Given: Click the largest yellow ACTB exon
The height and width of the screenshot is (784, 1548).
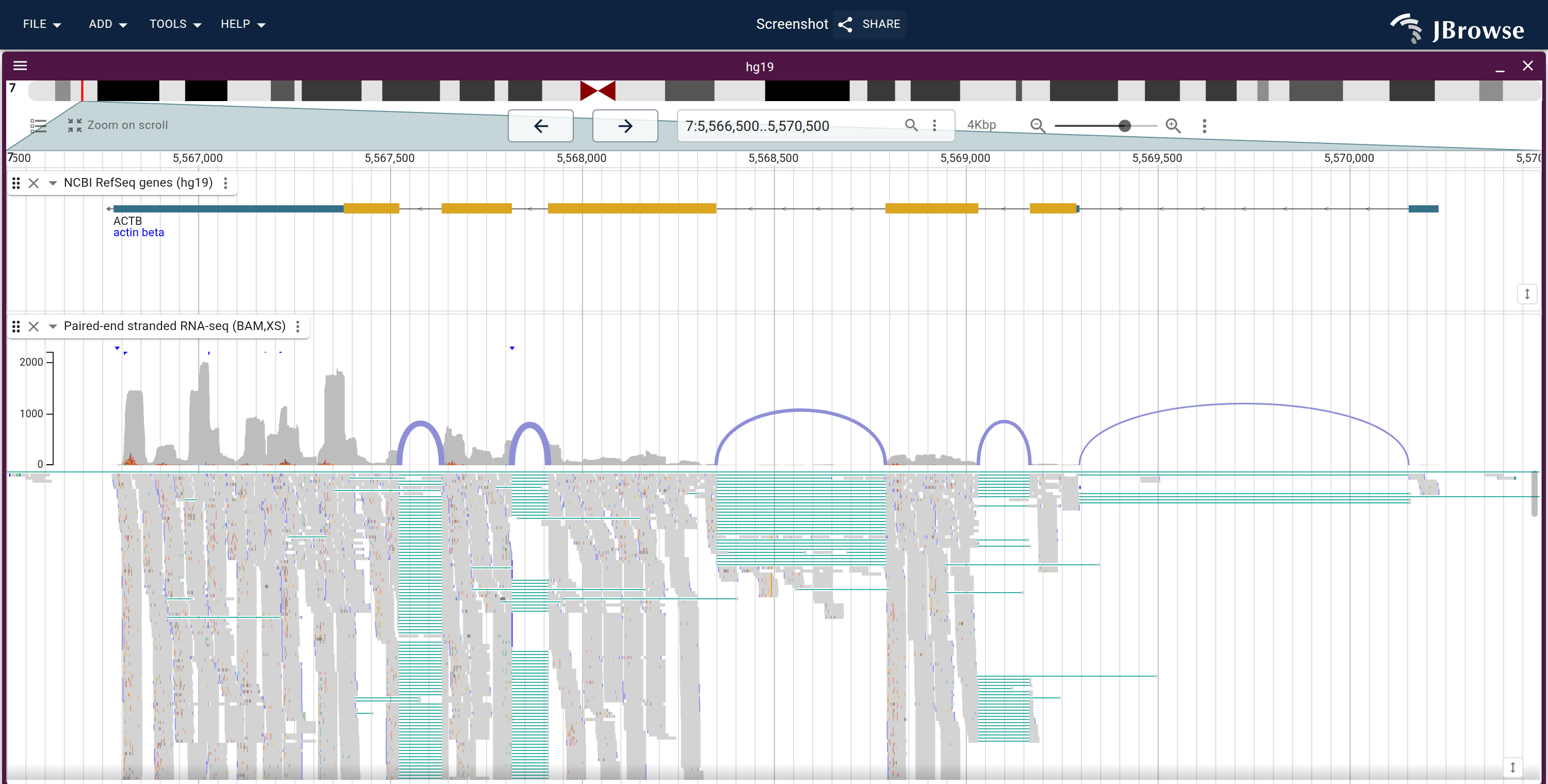Looking at the screenshot, I should click(x=632, y=208).
